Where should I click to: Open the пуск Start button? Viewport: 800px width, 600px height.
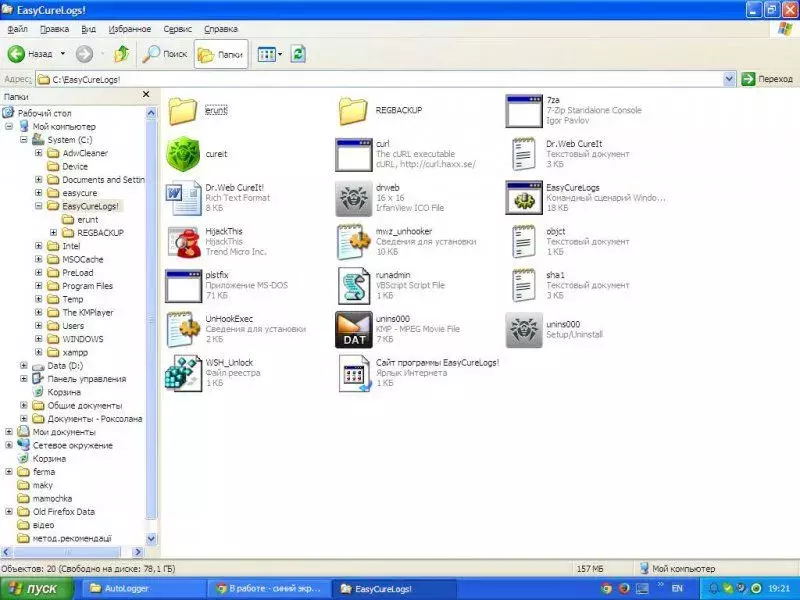pyautogui.click(x=37, y=589)
